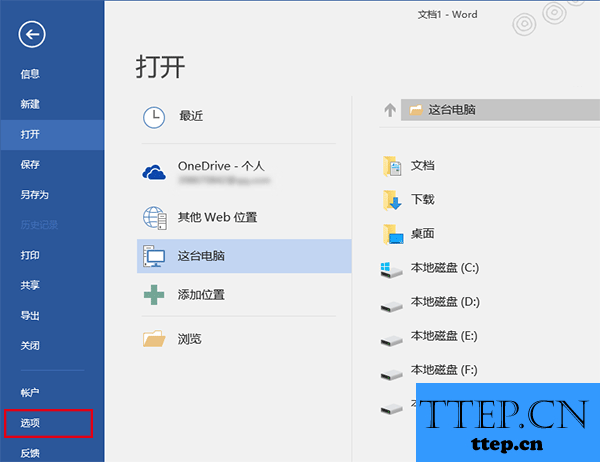Click the 这台电脑 breadcrumb path bar

click(x=501, y=110)
